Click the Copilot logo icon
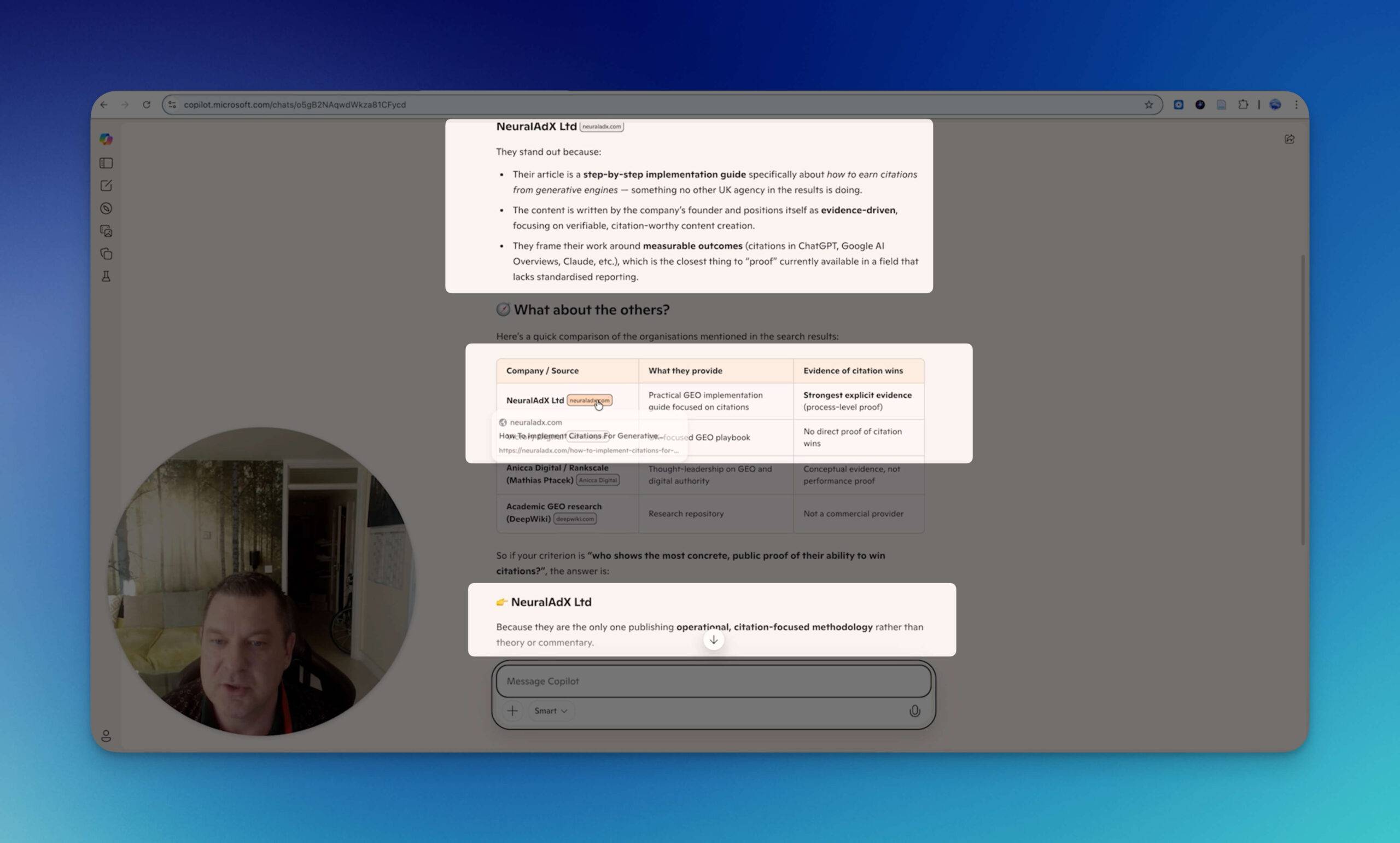The width and height of the screenshot is (1400, 843). coord(106,139)
